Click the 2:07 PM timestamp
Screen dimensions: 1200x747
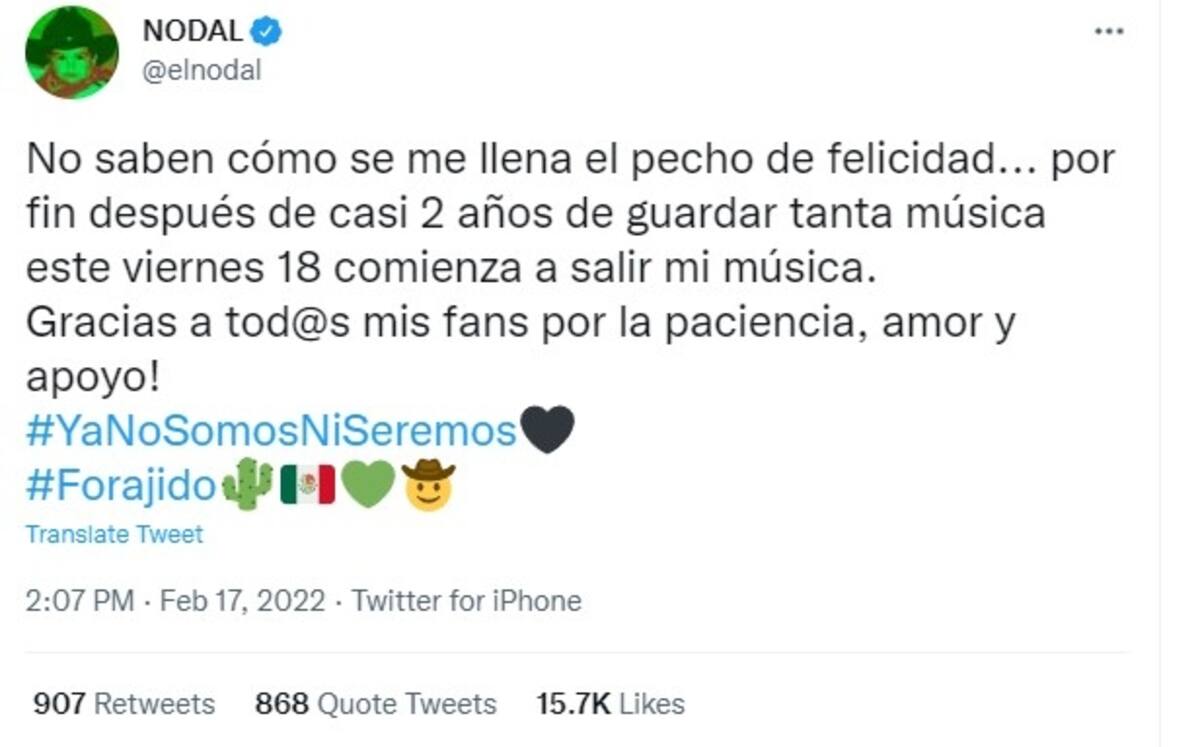tap(79, 601)
